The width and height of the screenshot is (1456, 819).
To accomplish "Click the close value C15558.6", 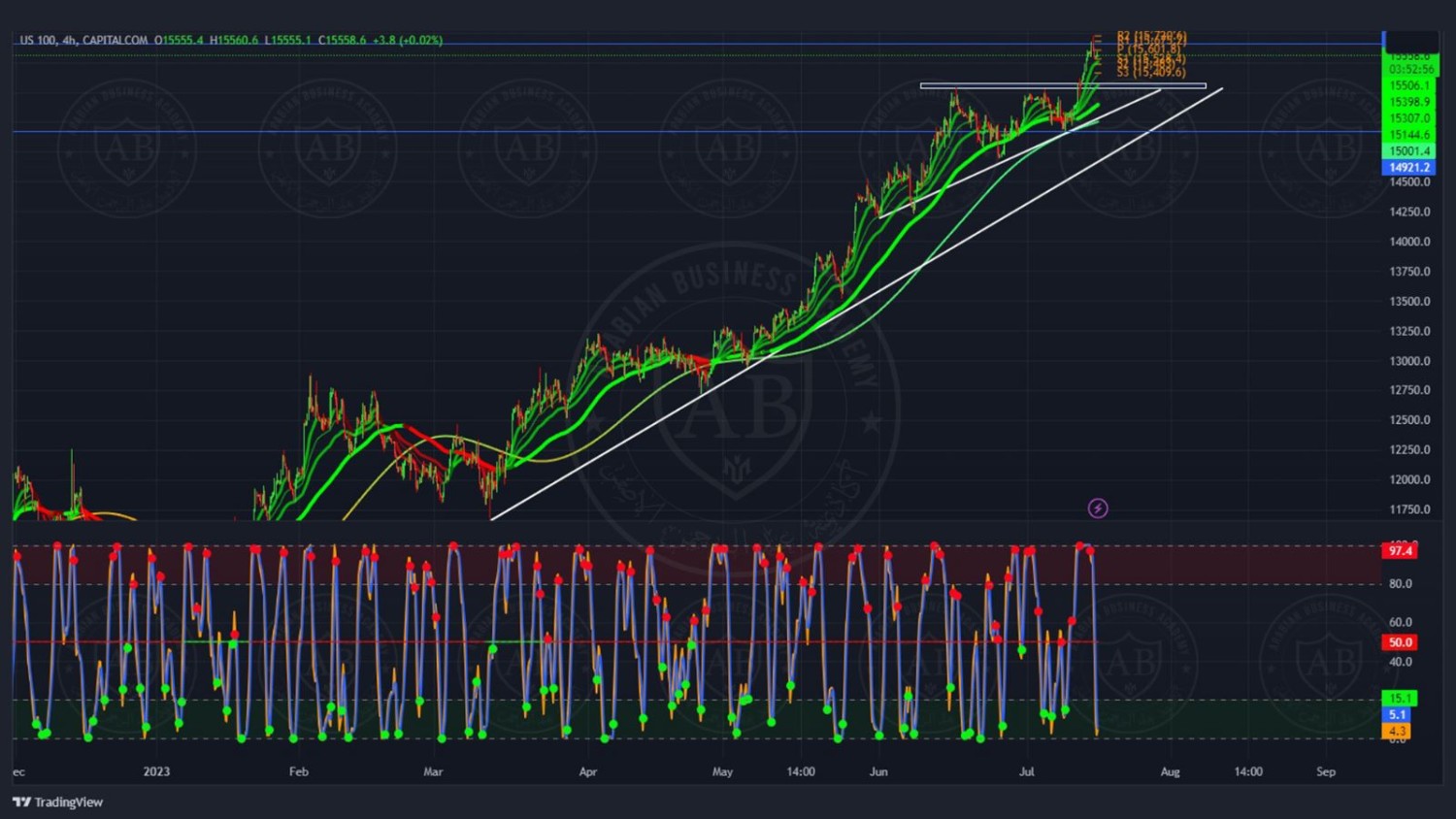I will pos(343,40).
